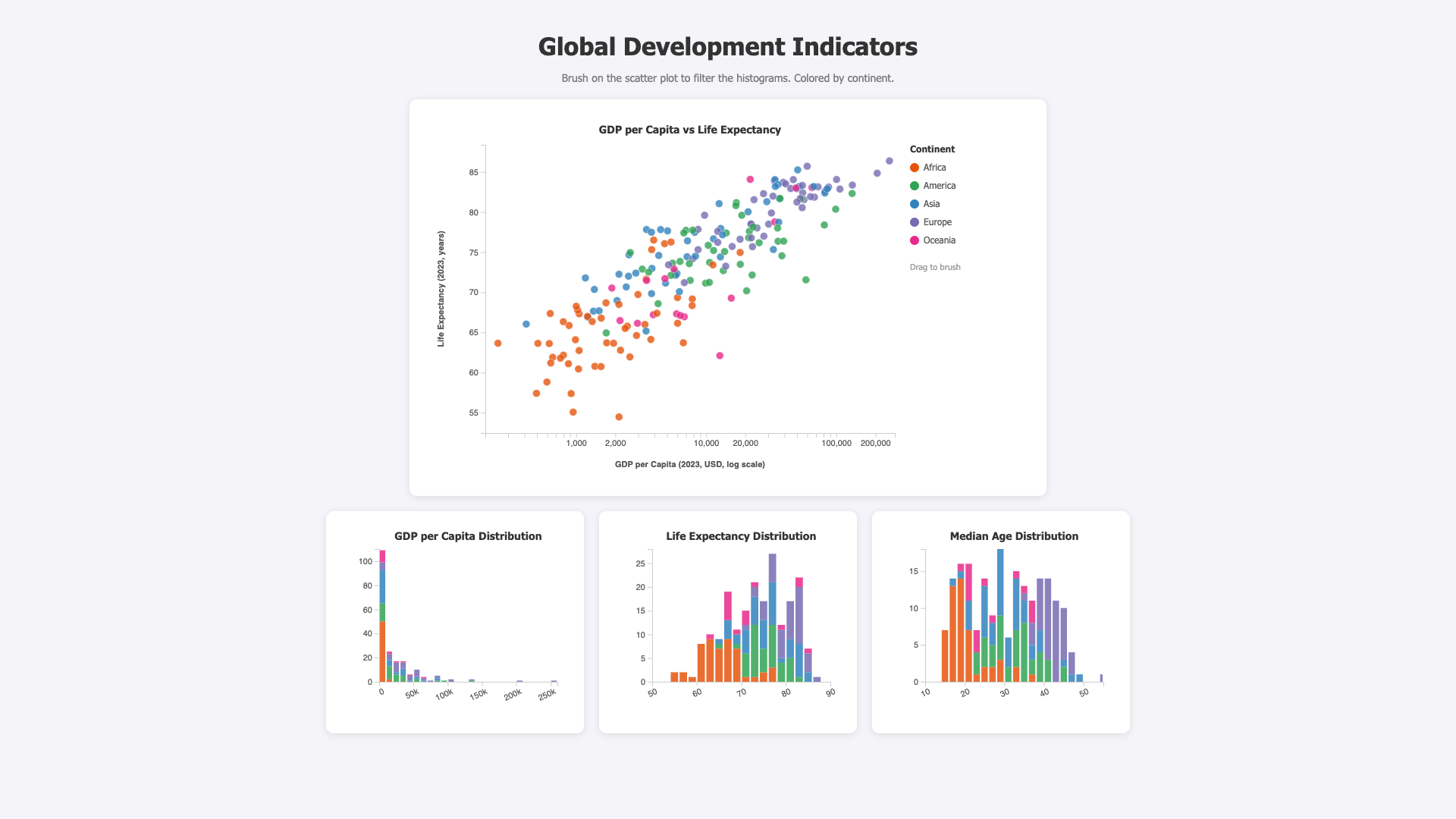Click the 1,000 tick on scatter x-axis
Viewport: 1456px width, 819px height.
click(x=576, y=444)
